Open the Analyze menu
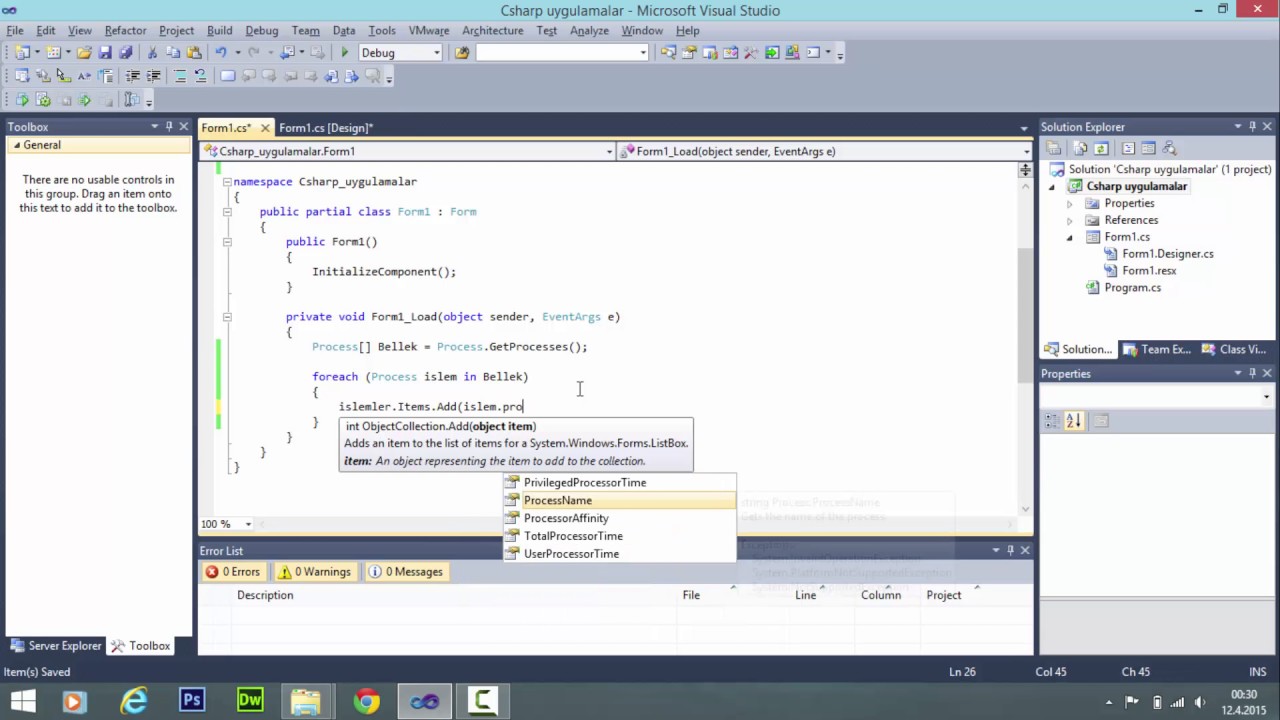 pos(589,30)
